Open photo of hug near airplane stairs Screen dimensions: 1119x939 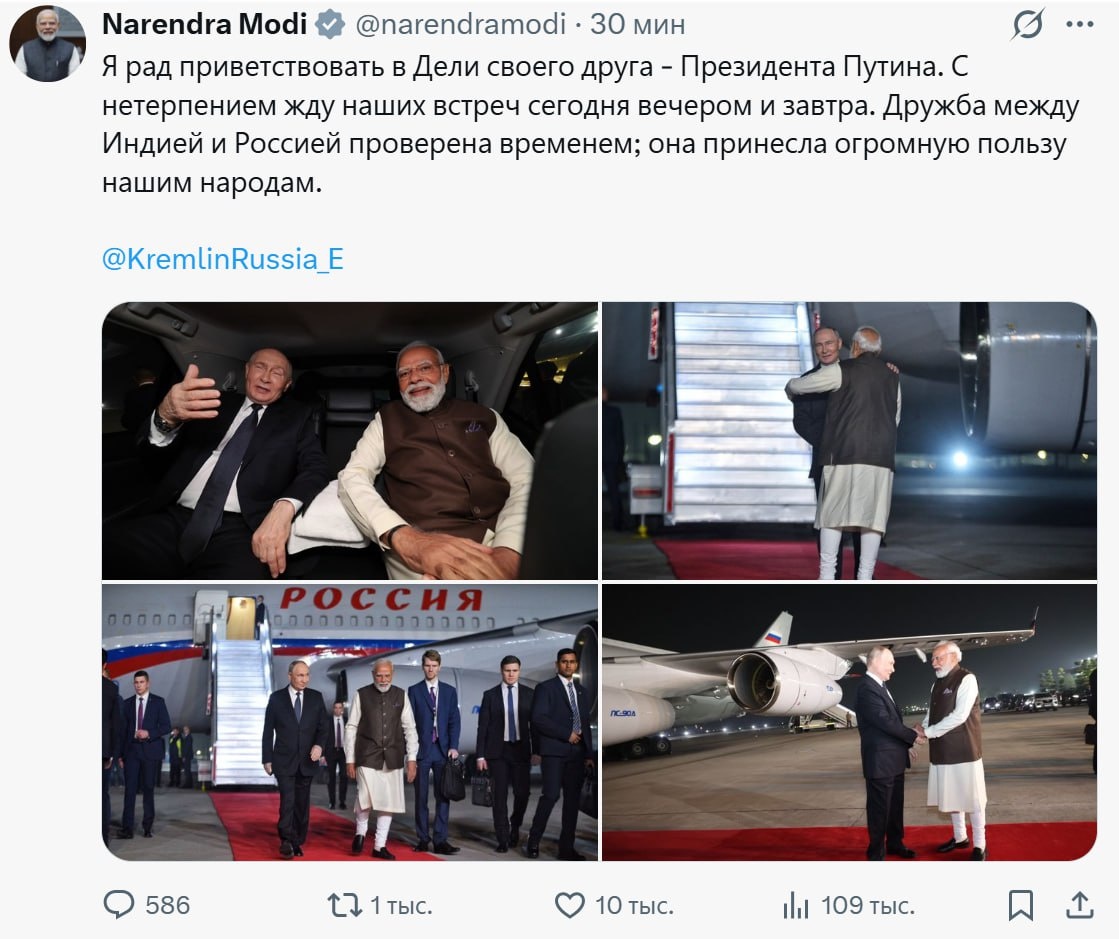[849, 440]
